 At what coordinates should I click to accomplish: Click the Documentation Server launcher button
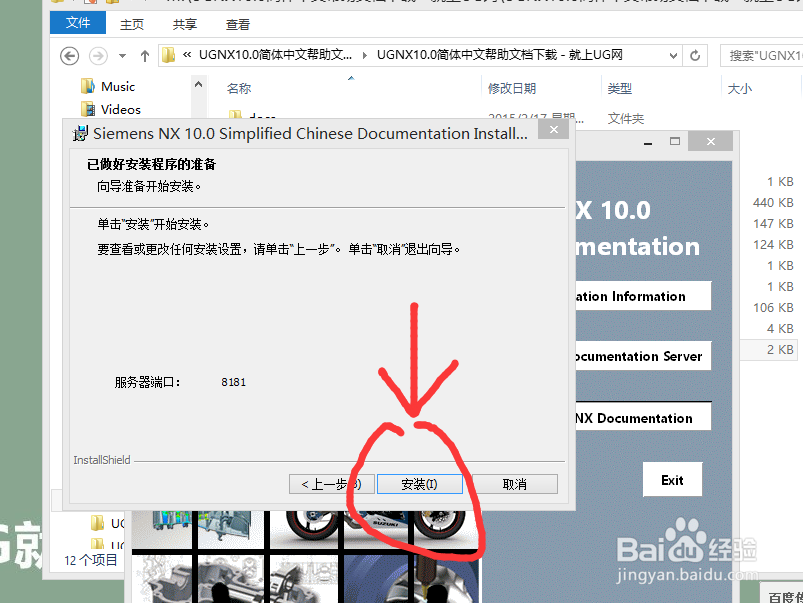(643, 356)
